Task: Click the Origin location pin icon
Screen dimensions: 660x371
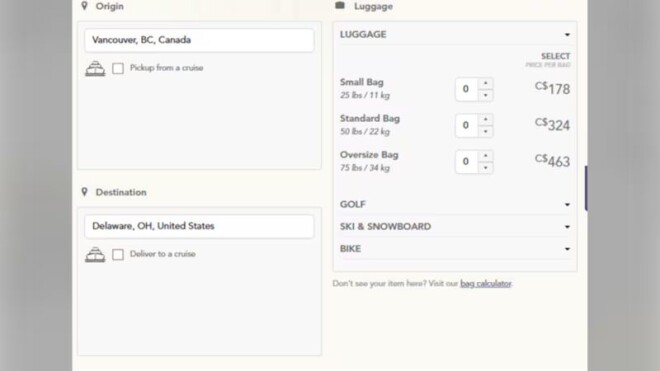Action: click(x=85, y=5)
